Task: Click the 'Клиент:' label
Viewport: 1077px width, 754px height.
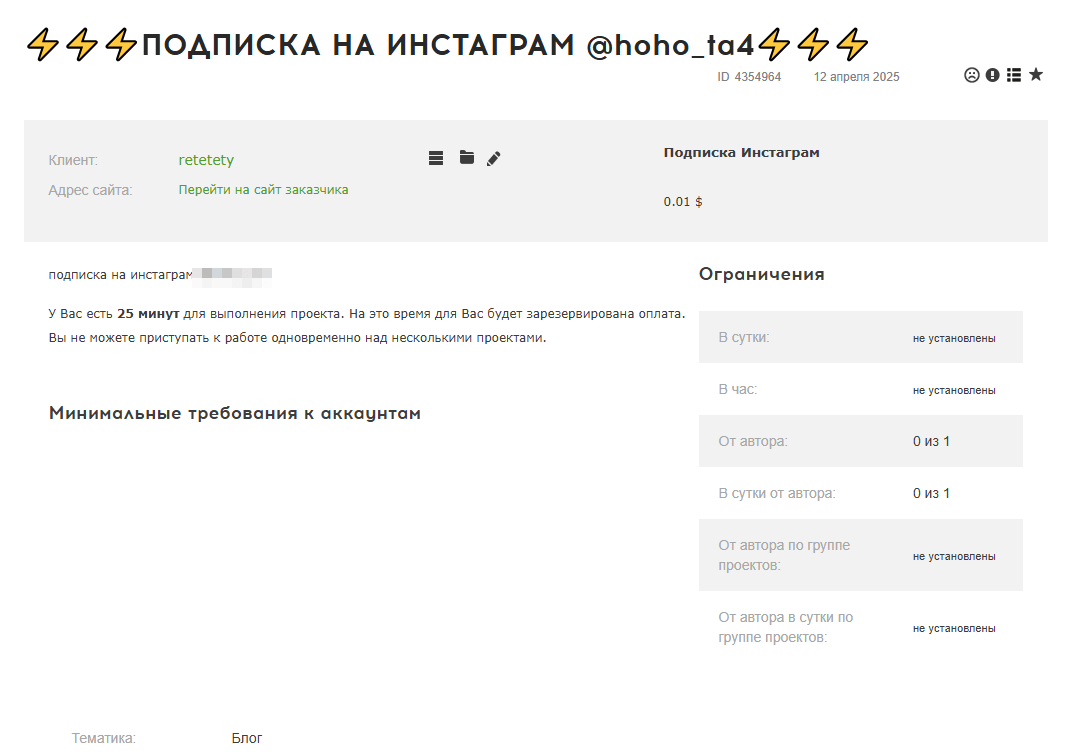Action: (73, 160)
